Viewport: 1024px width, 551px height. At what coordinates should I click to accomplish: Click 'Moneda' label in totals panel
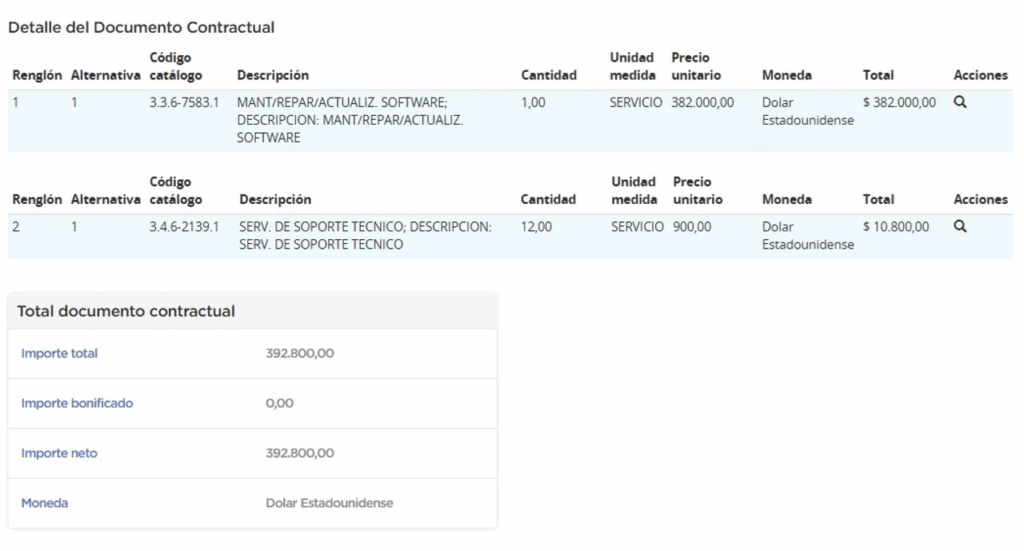[x=44, y=503]
